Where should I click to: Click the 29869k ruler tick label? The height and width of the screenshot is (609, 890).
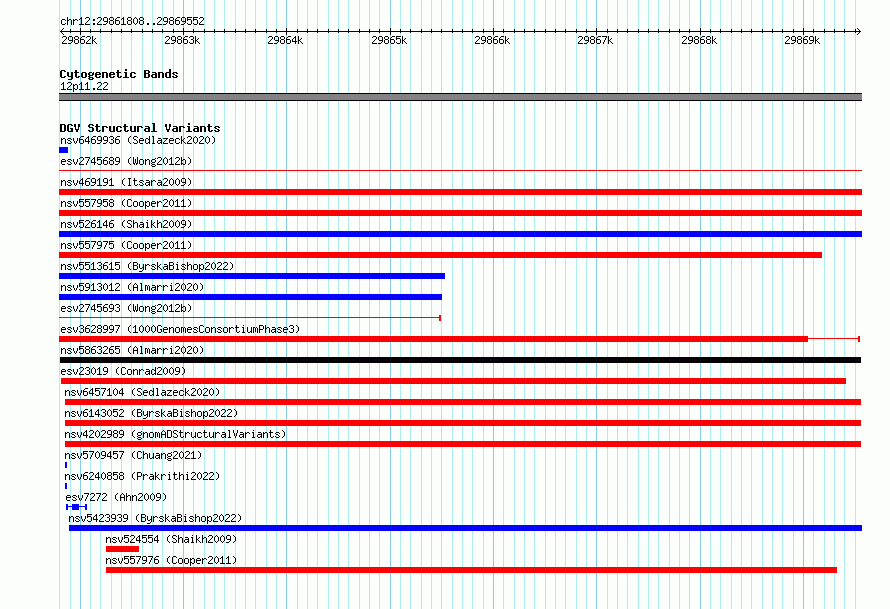802,40
